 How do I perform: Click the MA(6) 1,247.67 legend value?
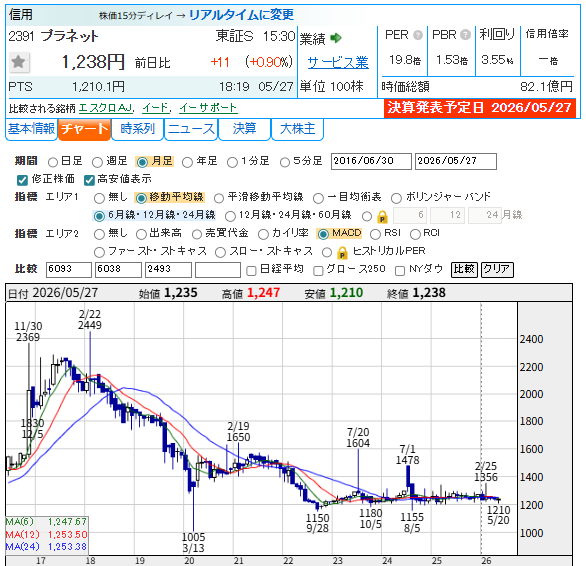67,522
